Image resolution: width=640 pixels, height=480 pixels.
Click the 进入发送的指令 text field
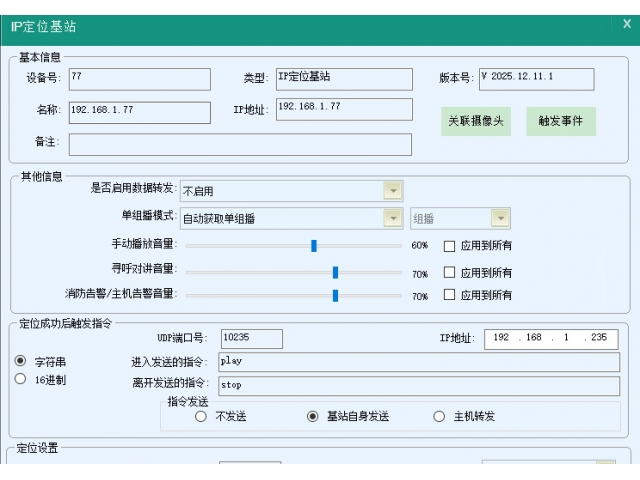coord(417,362)
